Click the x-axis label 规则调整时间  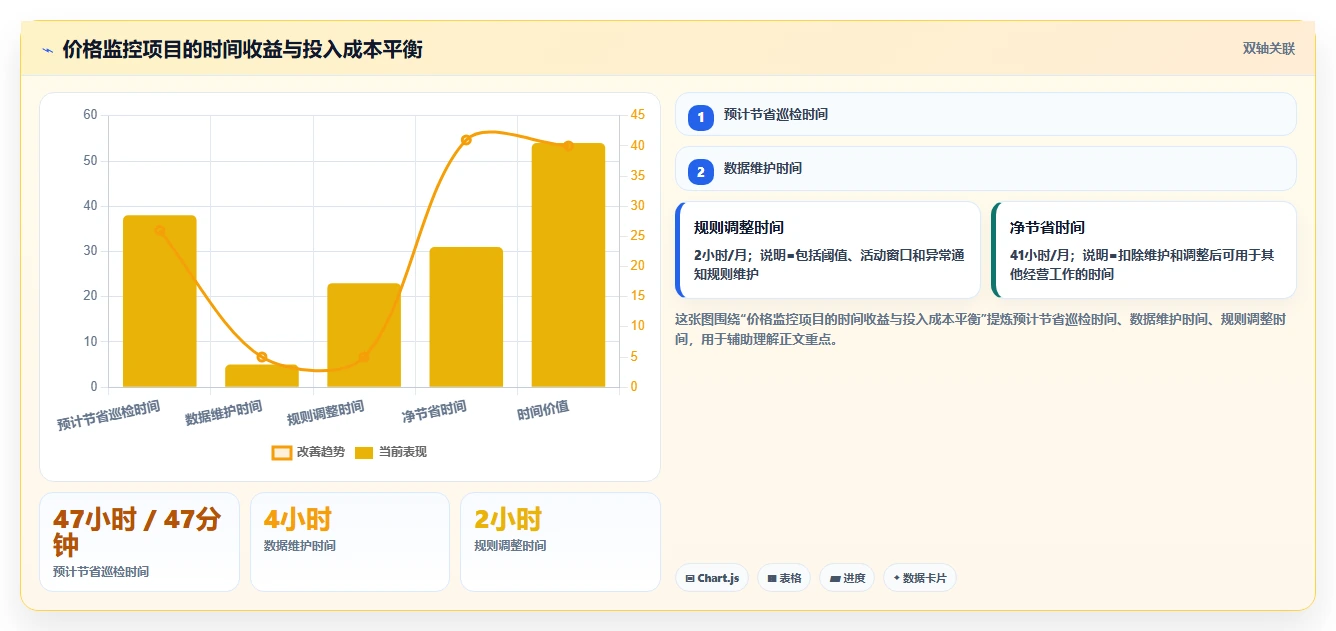(325, 413)
